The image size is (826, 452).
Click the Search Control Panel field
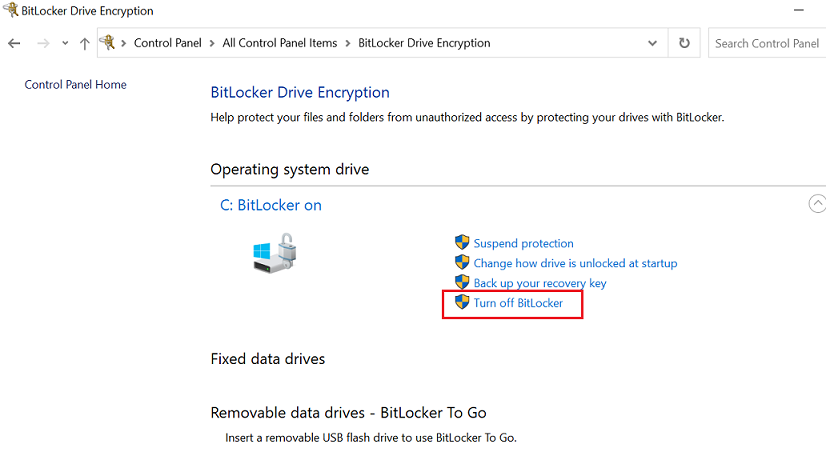click(767, 44)
